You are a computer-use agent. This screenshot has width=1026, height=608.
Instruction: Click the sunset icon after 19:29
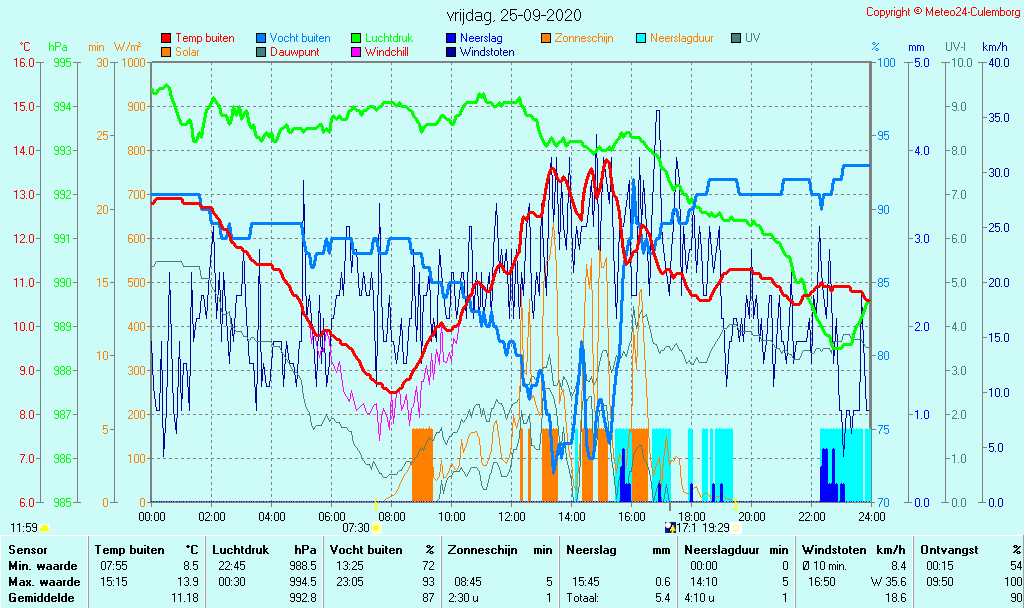tap(736, 527)
